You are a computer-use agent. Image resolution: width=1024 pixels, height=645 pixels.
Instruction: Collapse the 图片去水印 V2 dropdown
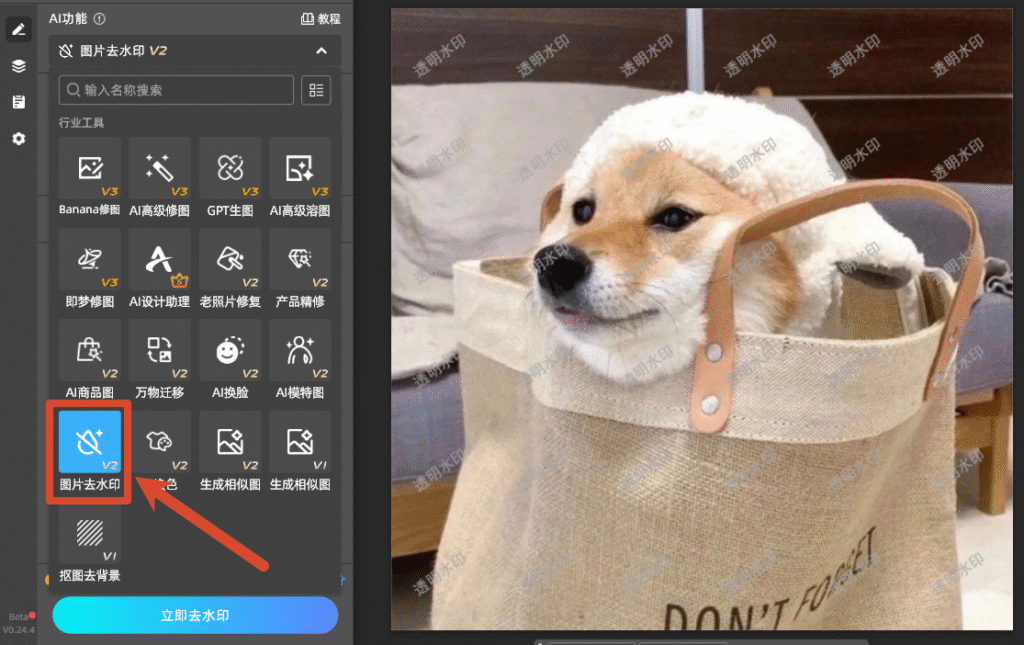(x=321, y=51)
